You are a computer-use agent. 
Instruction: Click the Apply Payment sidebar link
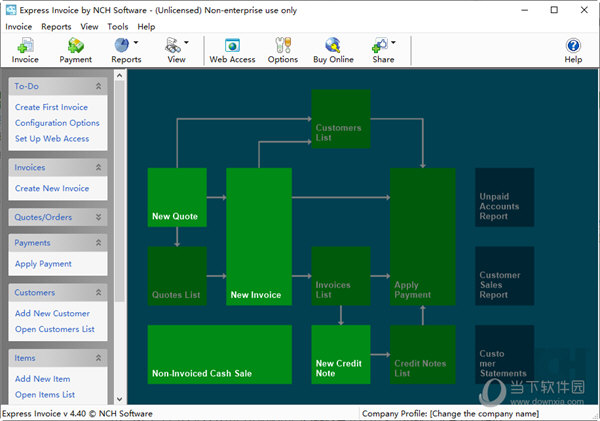(x=43, y=264)
